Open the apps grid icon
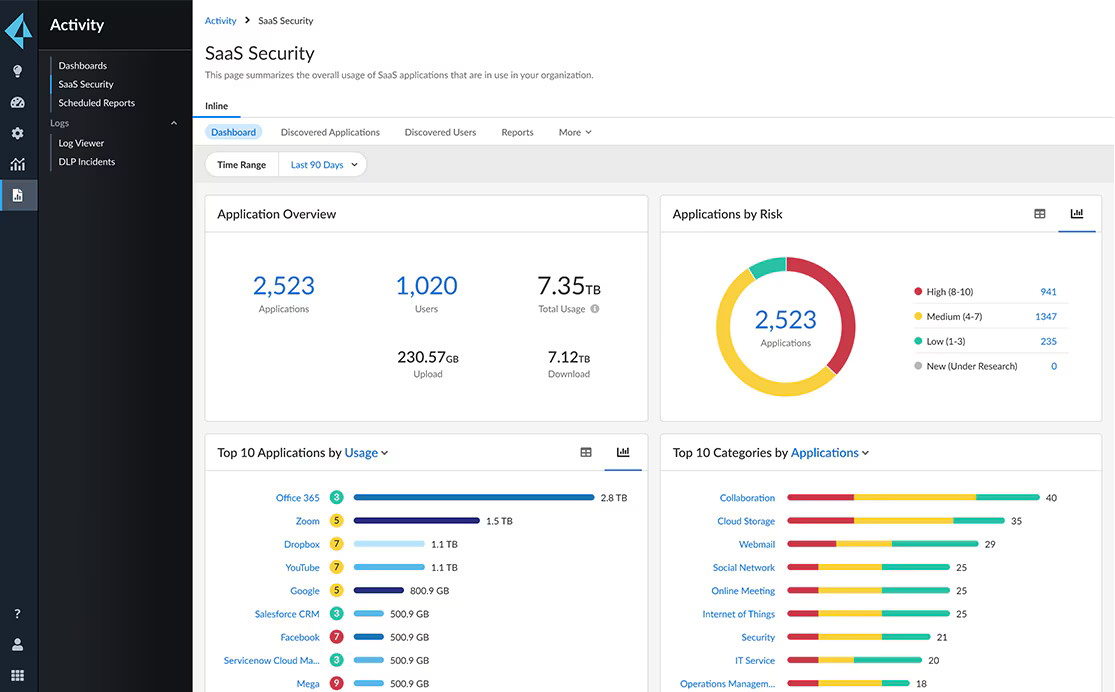 [x=17, y=675]
